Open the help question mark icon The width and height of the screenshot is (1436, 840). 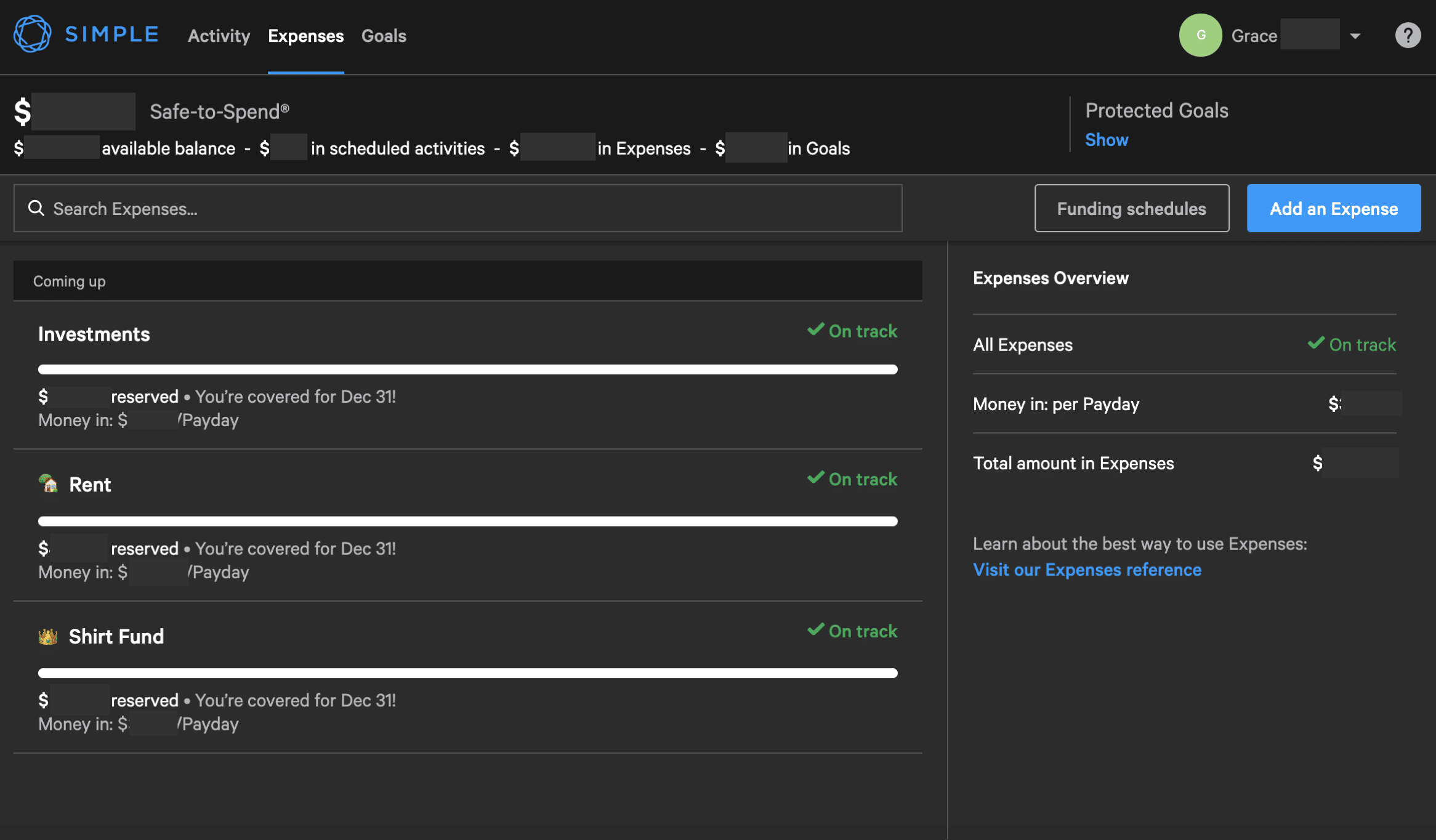1408,35
